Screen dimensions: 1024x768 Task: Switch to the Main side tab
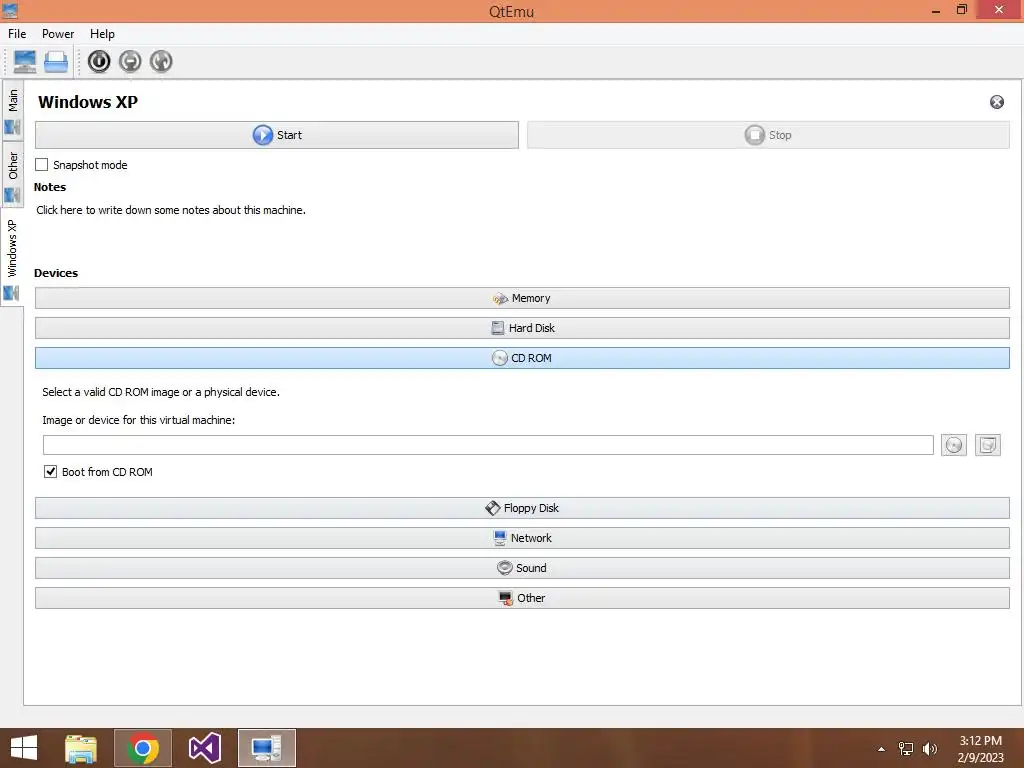pos(12,111)
